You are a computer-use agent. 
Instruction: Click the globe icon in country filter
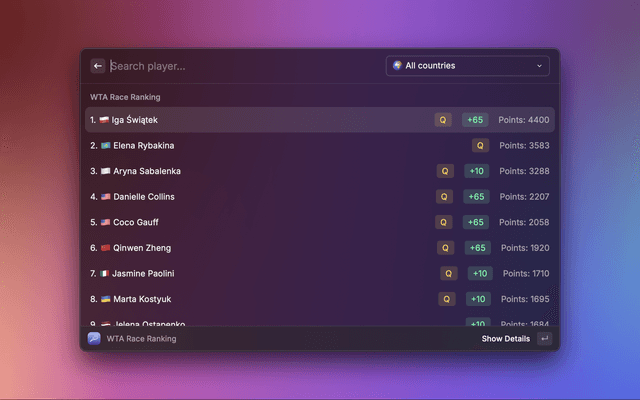coord(397,65)
